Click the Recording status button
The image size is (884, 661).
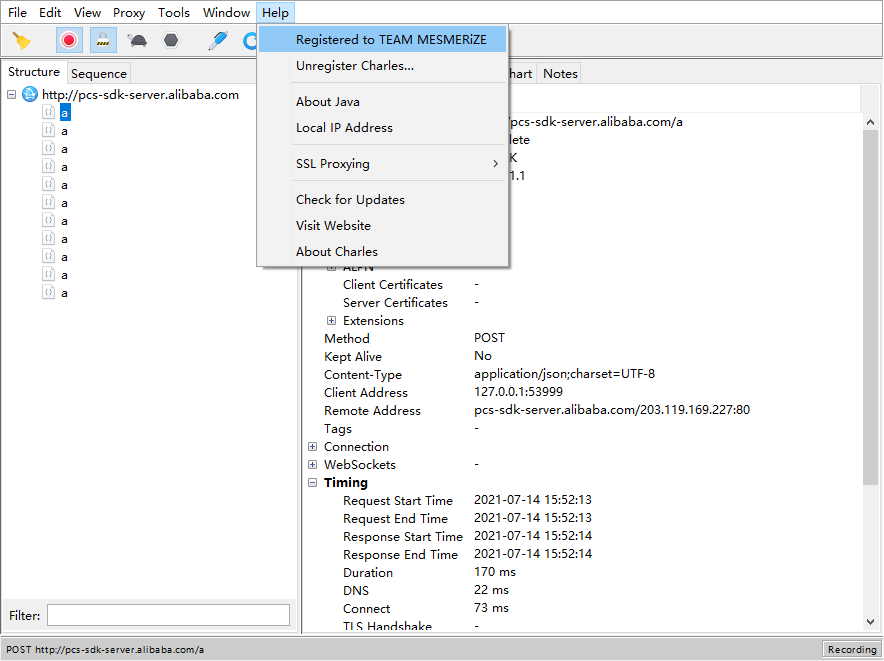tap(851, 649)
